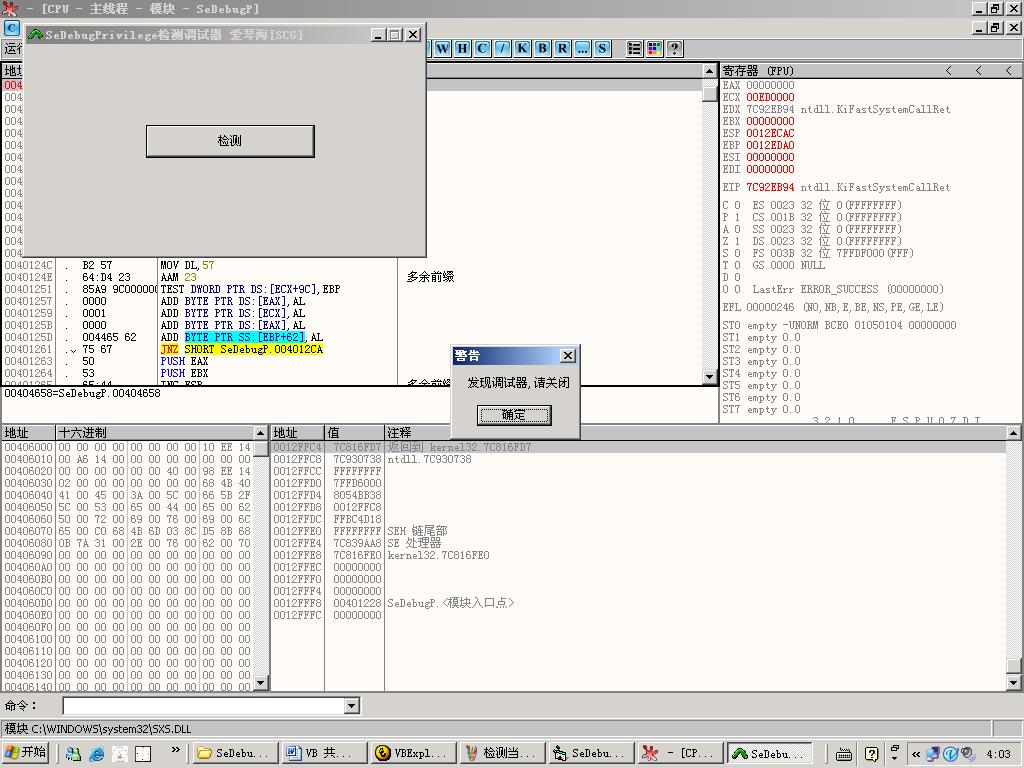Screen dimensions: 1024x768
Task: Click the show desktop quick launch icon
Action: coord(143,754)
